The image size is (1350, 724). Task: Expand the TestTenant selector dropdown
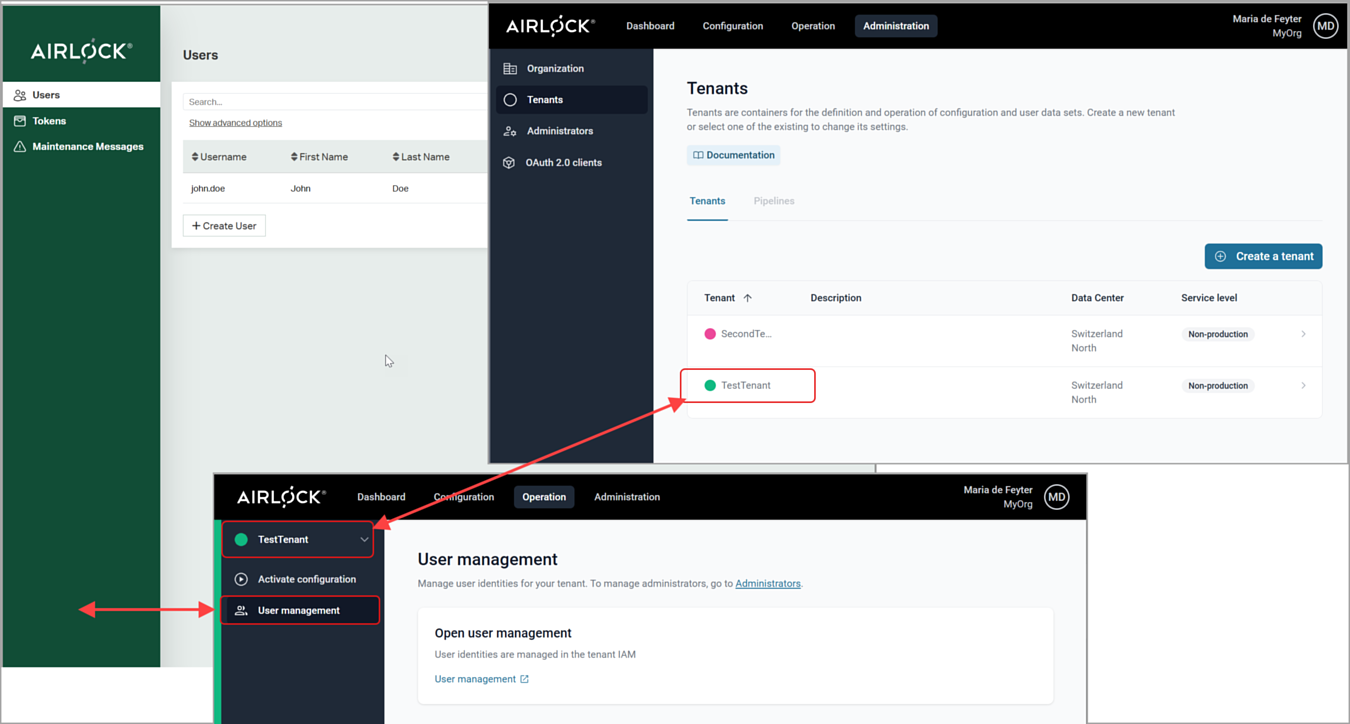[364, 540]
